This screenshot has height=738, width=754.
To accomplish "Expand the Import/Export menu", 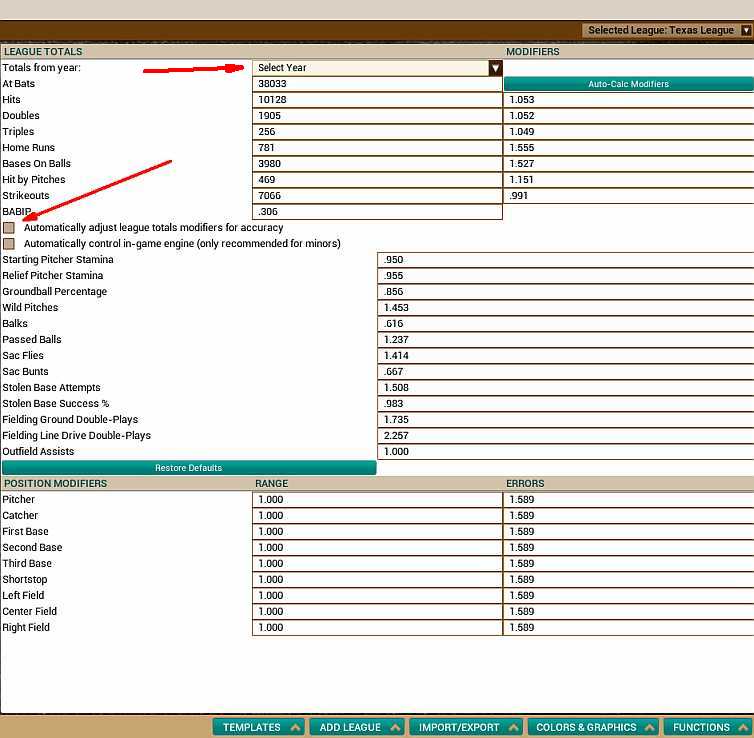I will pos(467,727).
